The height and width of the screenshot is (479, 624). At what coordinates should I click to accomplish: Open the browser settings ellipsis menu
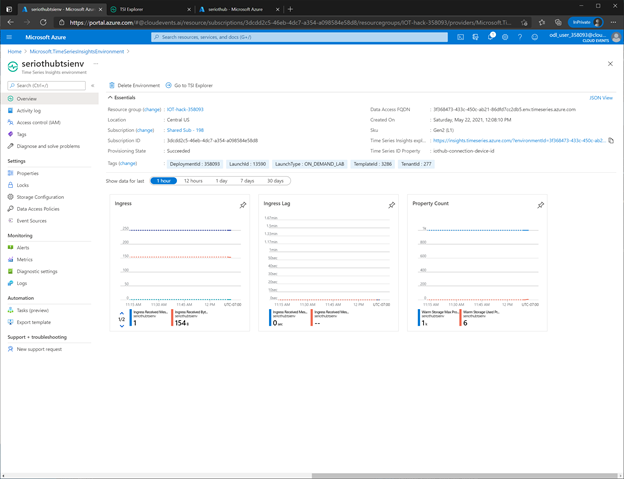click(613, 22)
